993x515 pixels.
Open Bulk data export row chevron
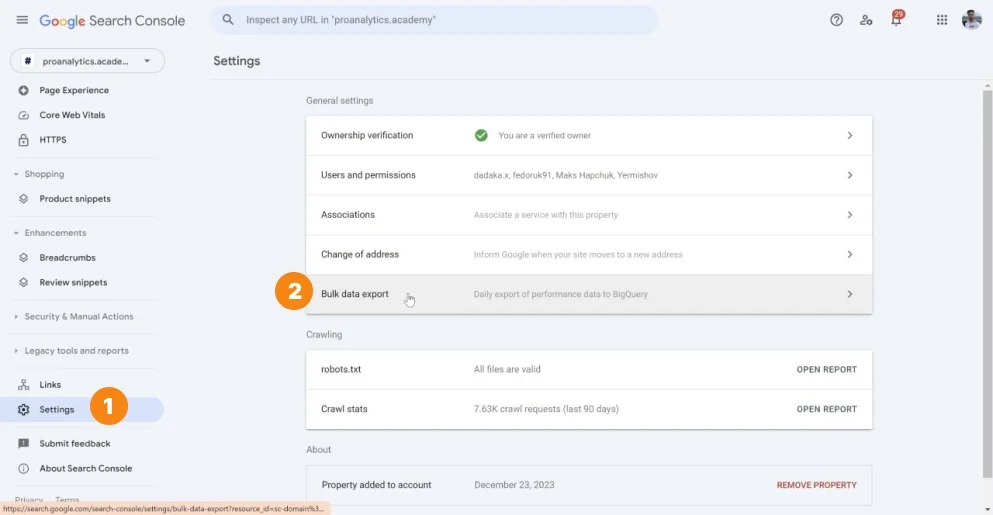(850, 294)
